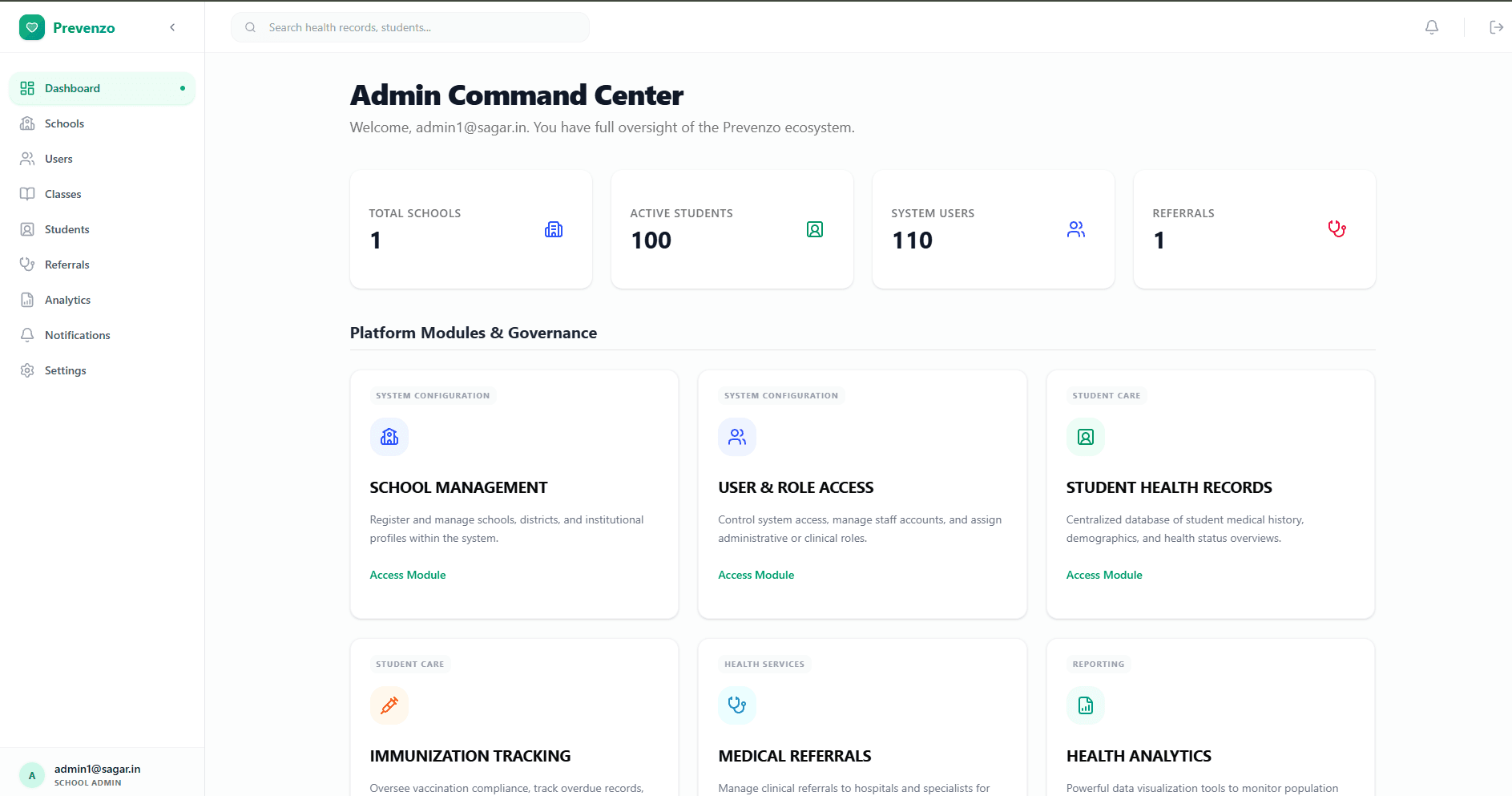Click the admin1@sagar.in profile name
This screenshot has height=796, width=1512.
pyautogui.click(x=98, y=769)
